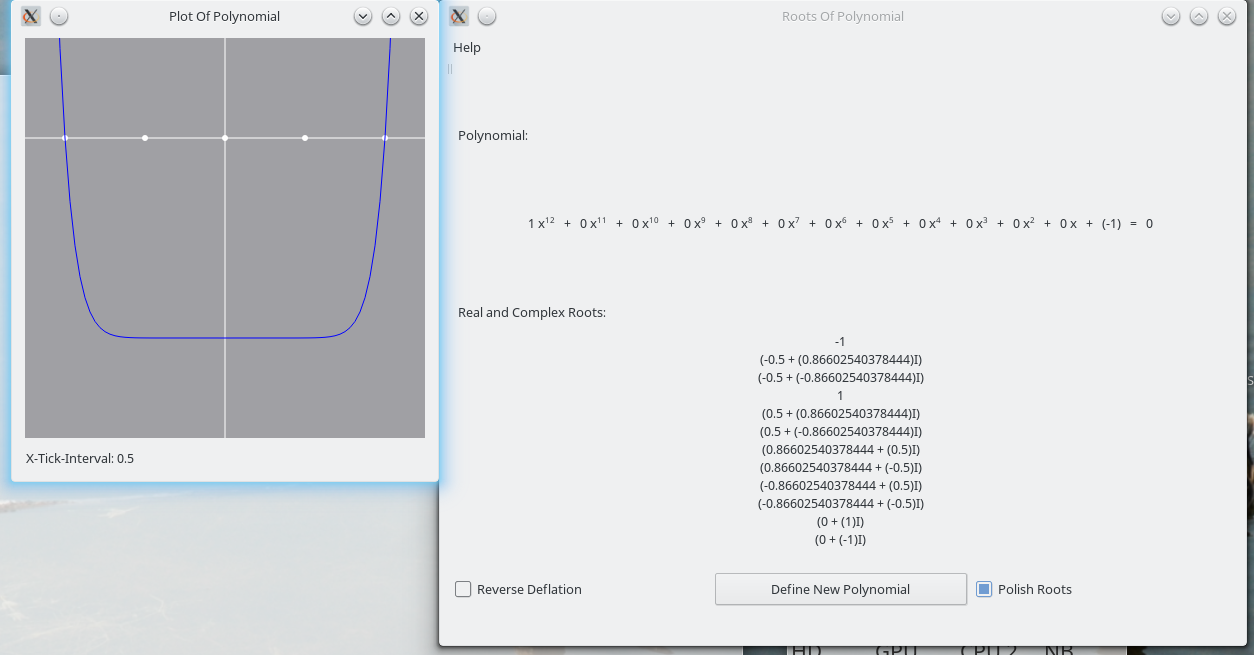Click the toolbar grip handle below Help
Image resolution: width=1254 pixels, height=655 pixels.
click(x=450, y=69)
